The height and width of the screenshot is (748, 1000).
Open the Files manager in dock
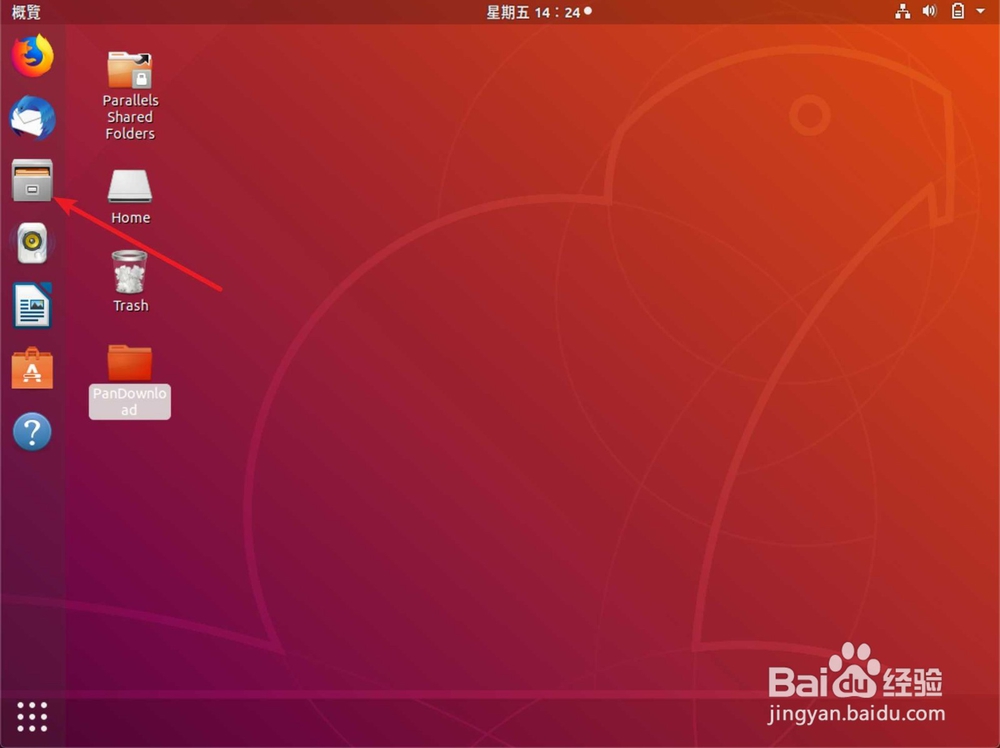(x=32, y=180)
